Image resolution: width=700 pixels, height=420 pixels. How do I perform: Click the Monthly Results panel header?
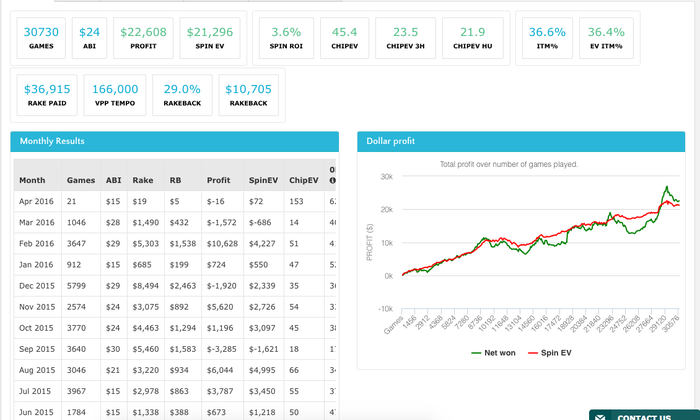(x=175, y=141)
